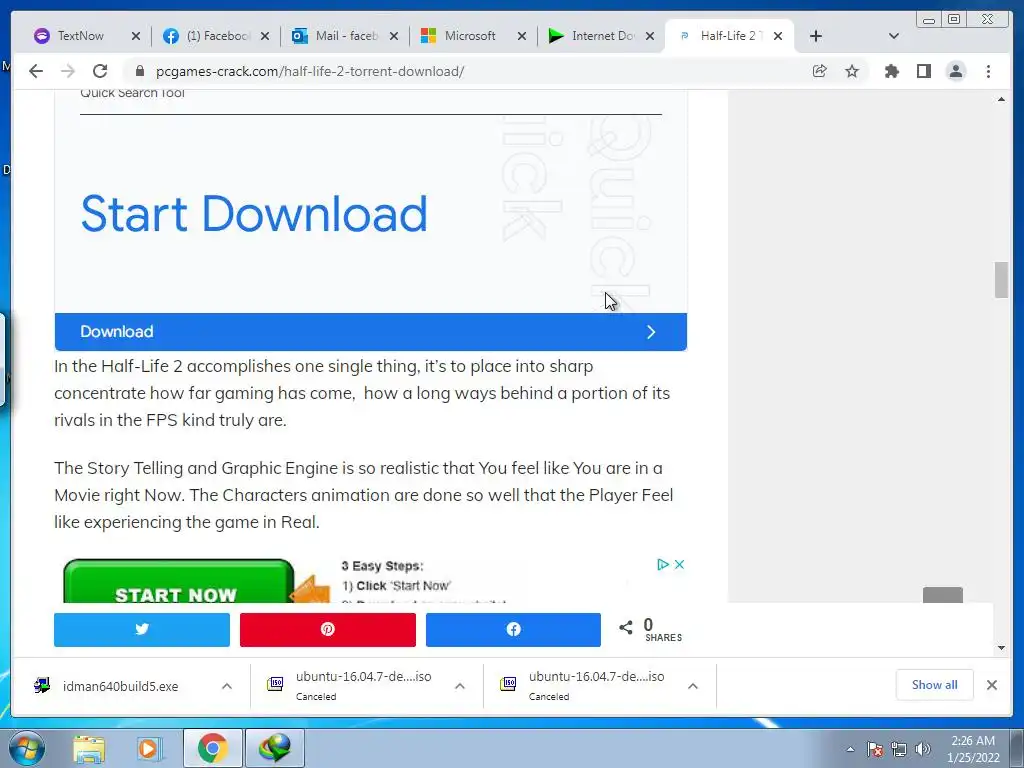This screenshot has height=768, width=1024.
Task: Go back to the previous page
Action: tap(36, 71)
